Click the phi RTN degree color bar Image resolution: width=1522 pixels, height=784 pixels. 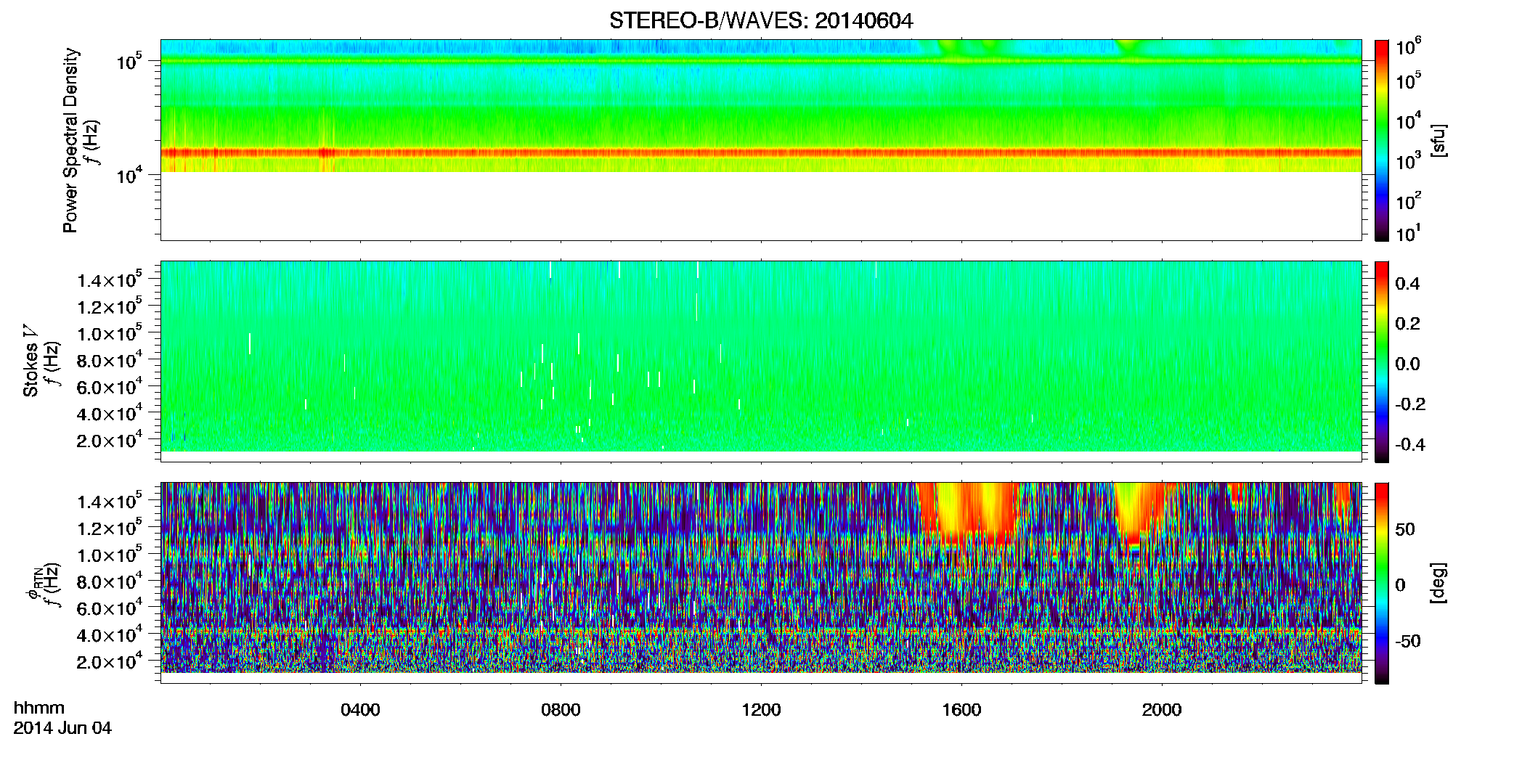click(x=1382, y=583)
